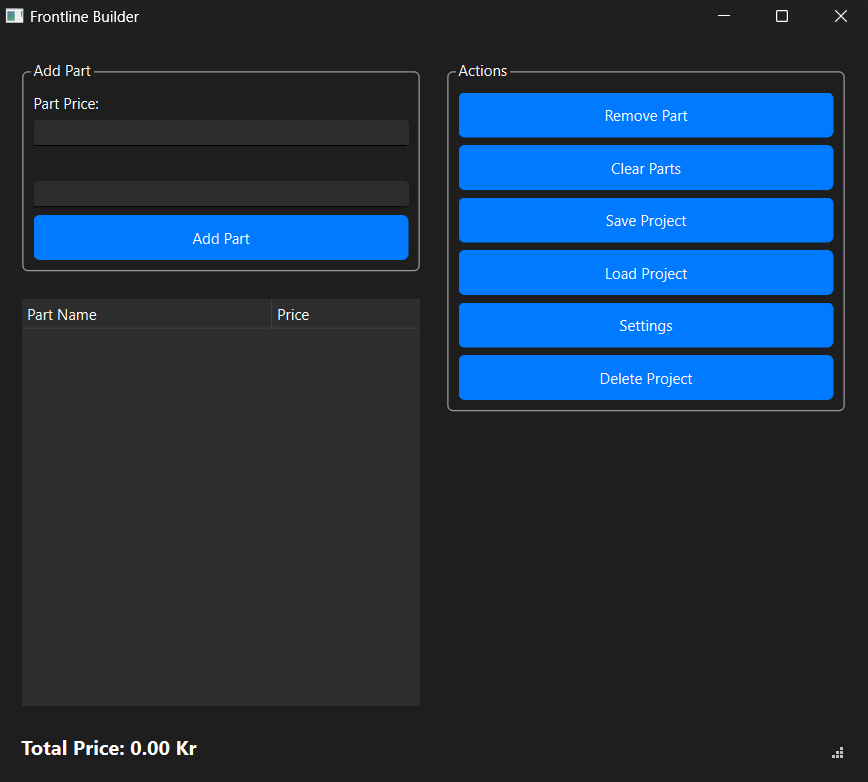Remove the selected part
The height and width of the screenshot is (782, 868).
click(645, 115)
